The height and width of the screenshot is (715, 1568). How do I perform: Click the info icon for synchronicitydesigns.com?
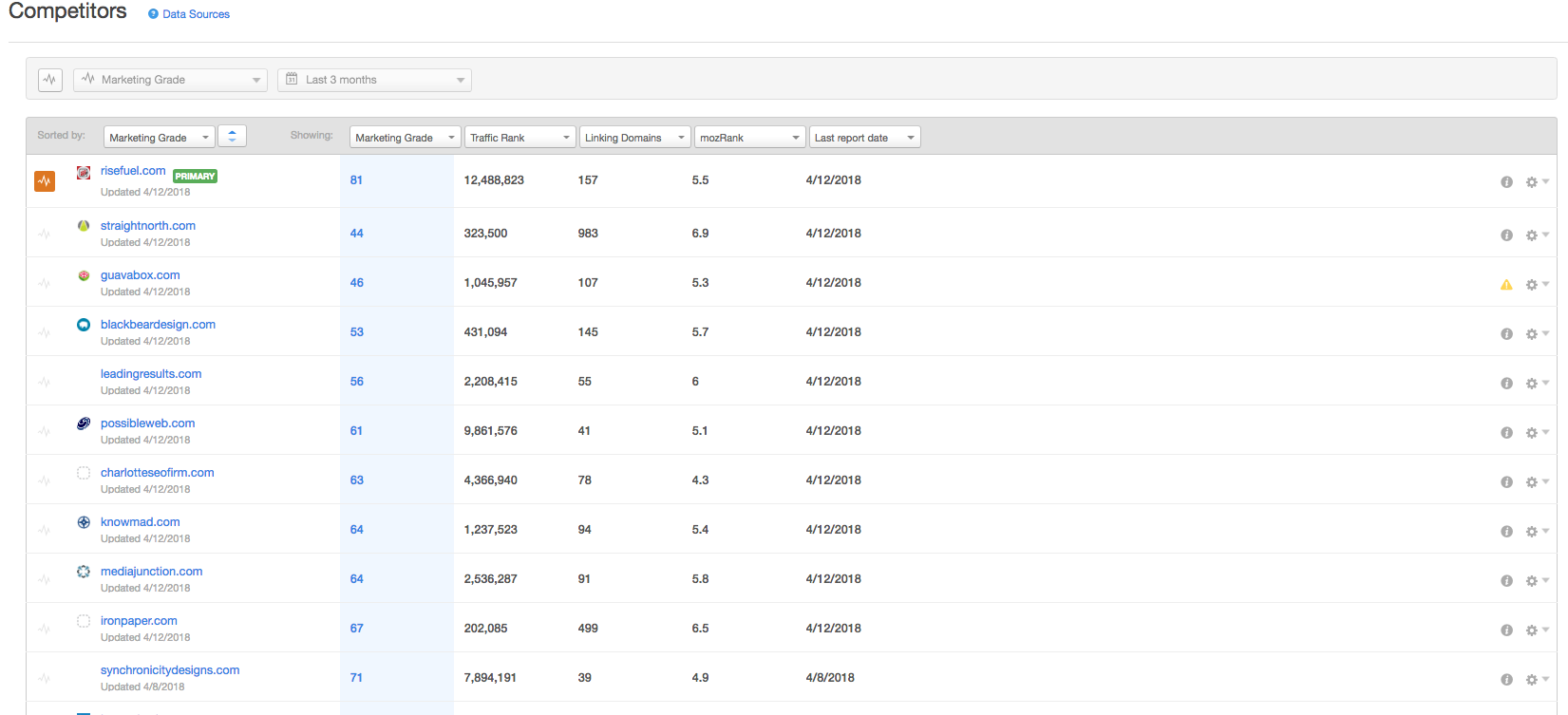click(1506, 680)
